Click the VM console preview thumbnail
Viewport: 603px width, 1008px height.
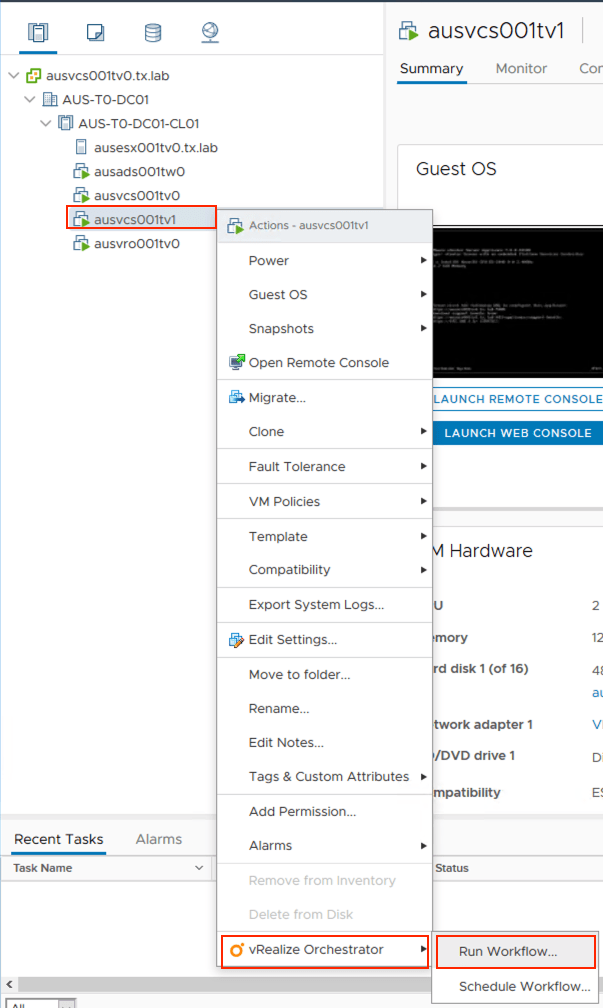pos(517,302)
